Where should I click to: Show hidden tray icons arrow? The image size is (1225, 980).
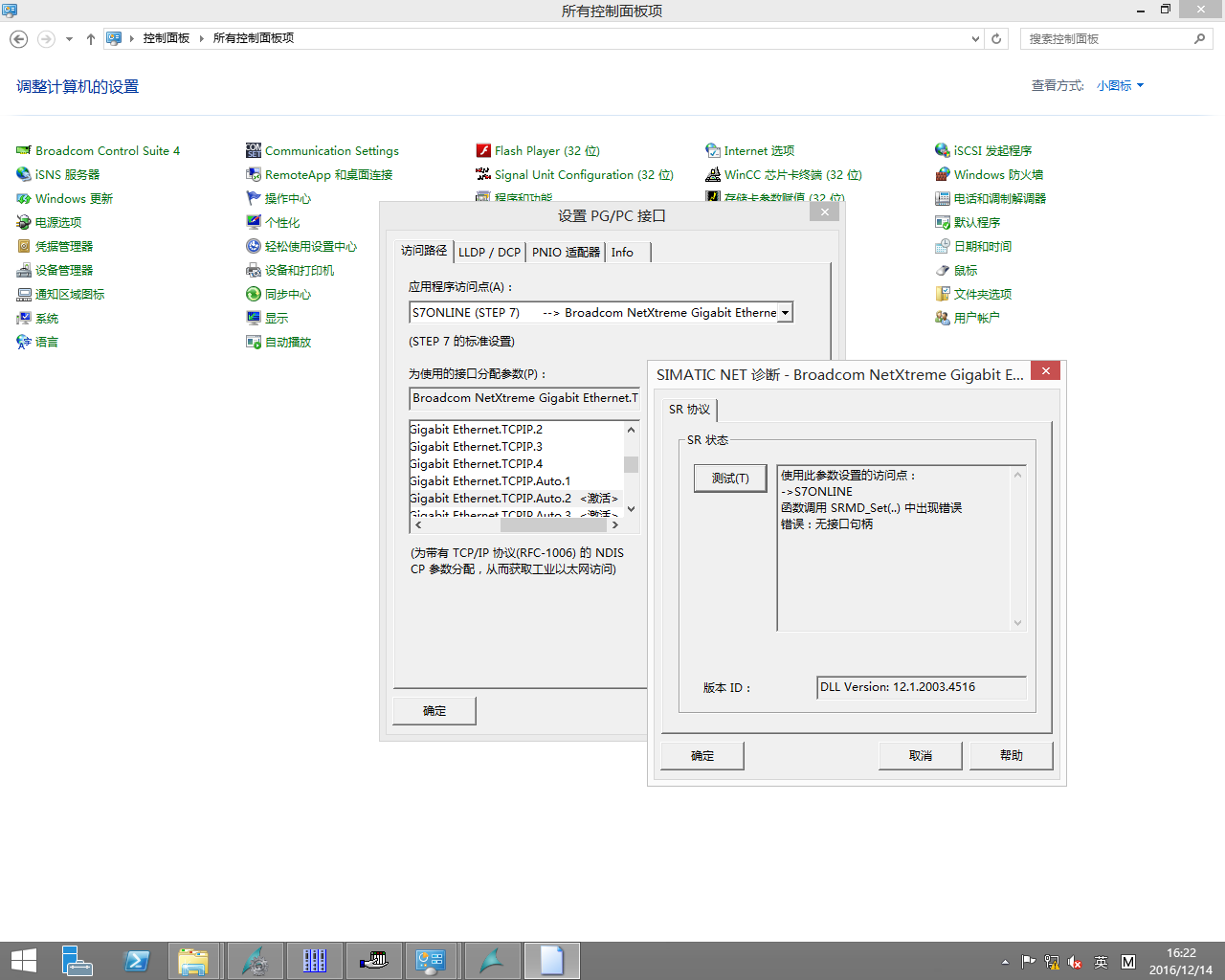pos(1005,962)
